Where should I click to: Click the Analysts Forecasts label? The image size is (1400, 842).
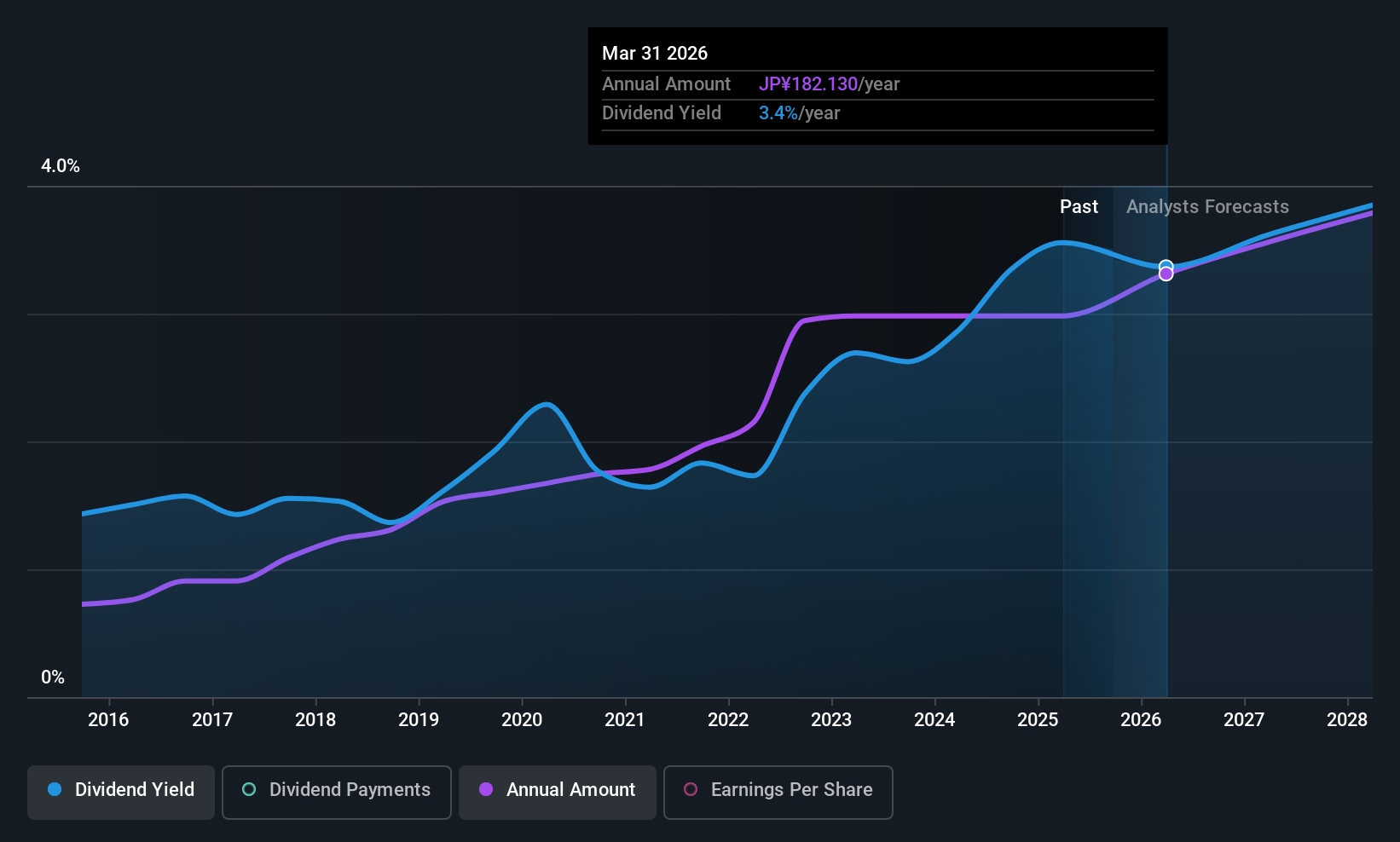(1207, 207)
